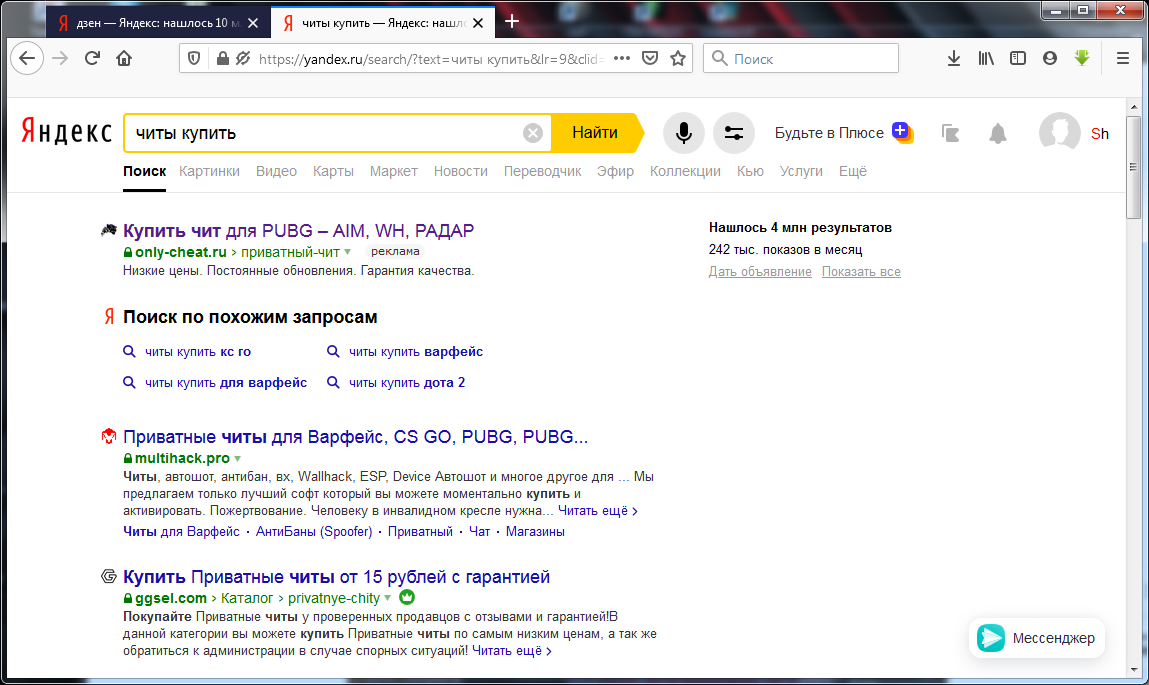Search suggestion 'читы купить варфейс'
The width and height of the screenshot is (1149, 685).
(415, 352)
